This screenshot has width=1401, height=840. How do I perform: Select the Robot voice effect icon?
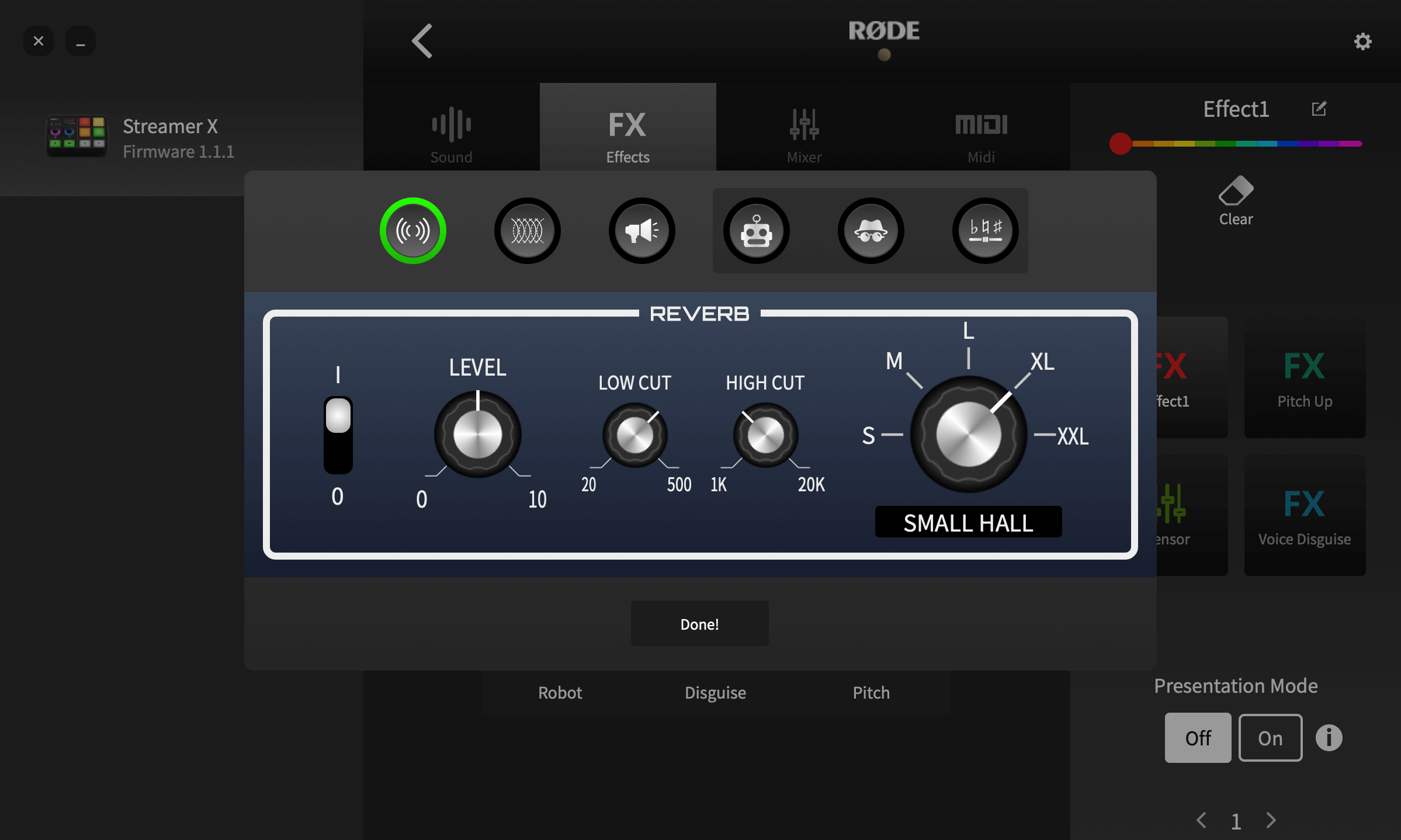(756, 230)
